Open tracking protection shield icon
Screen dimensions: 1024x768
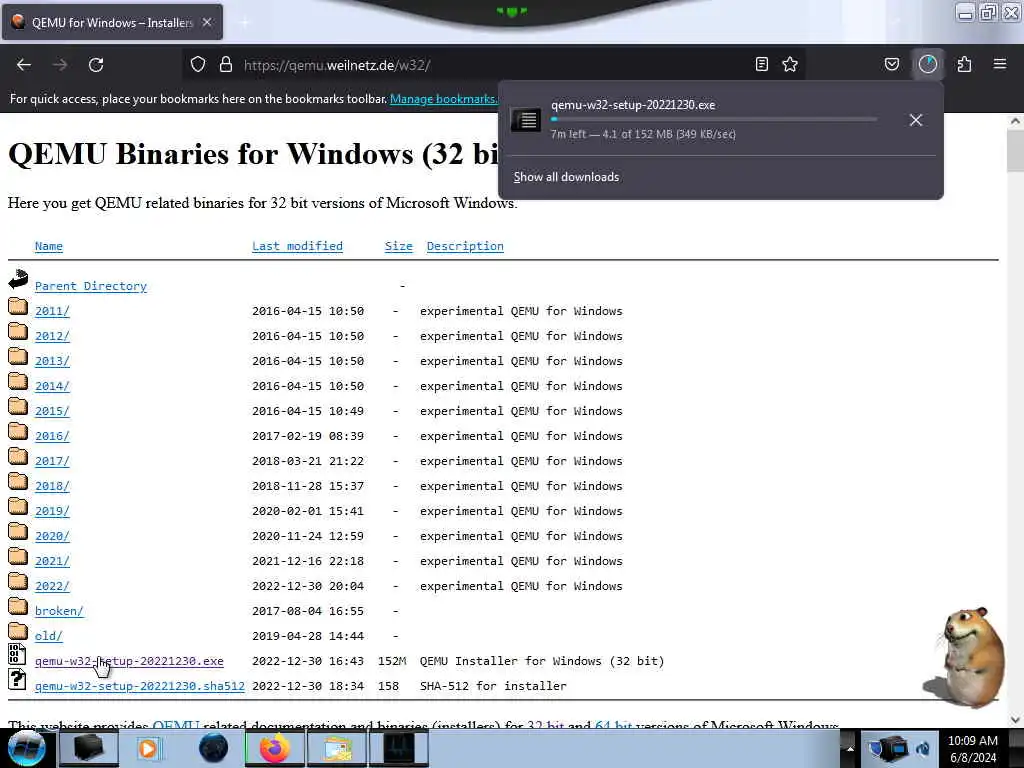point(198,65)
